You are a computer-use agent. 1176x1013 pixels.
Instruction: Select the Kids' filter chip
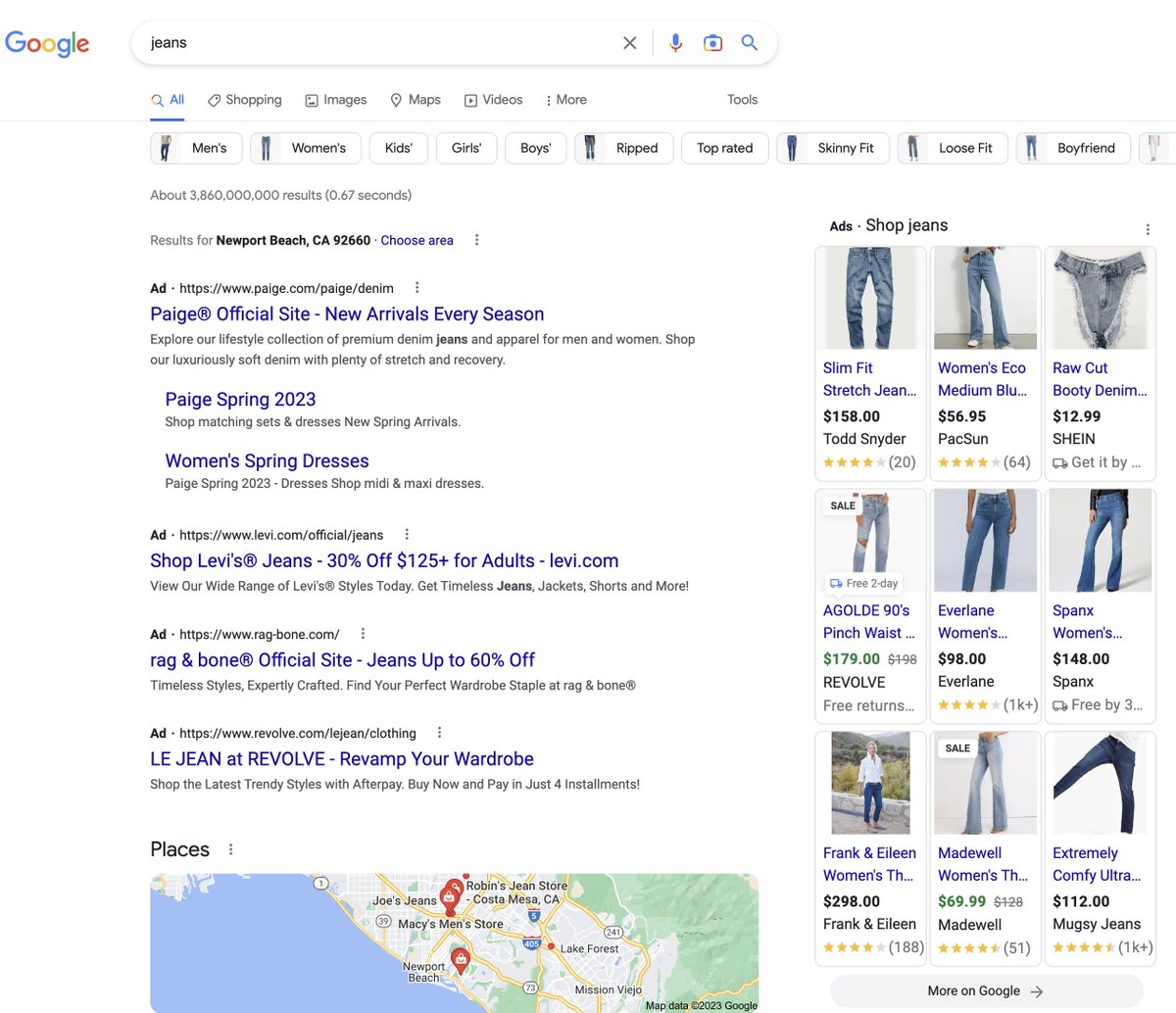[x=399, y=148]
